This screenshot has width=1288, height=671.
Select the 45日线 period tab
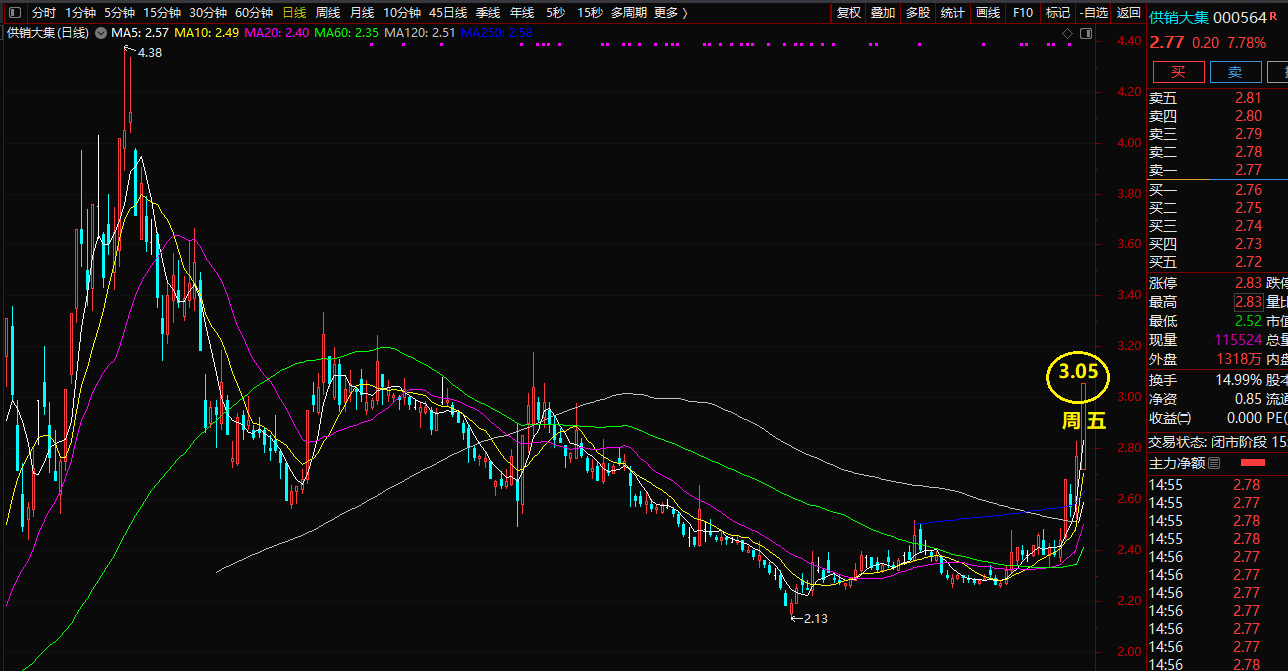click(448, 13)
